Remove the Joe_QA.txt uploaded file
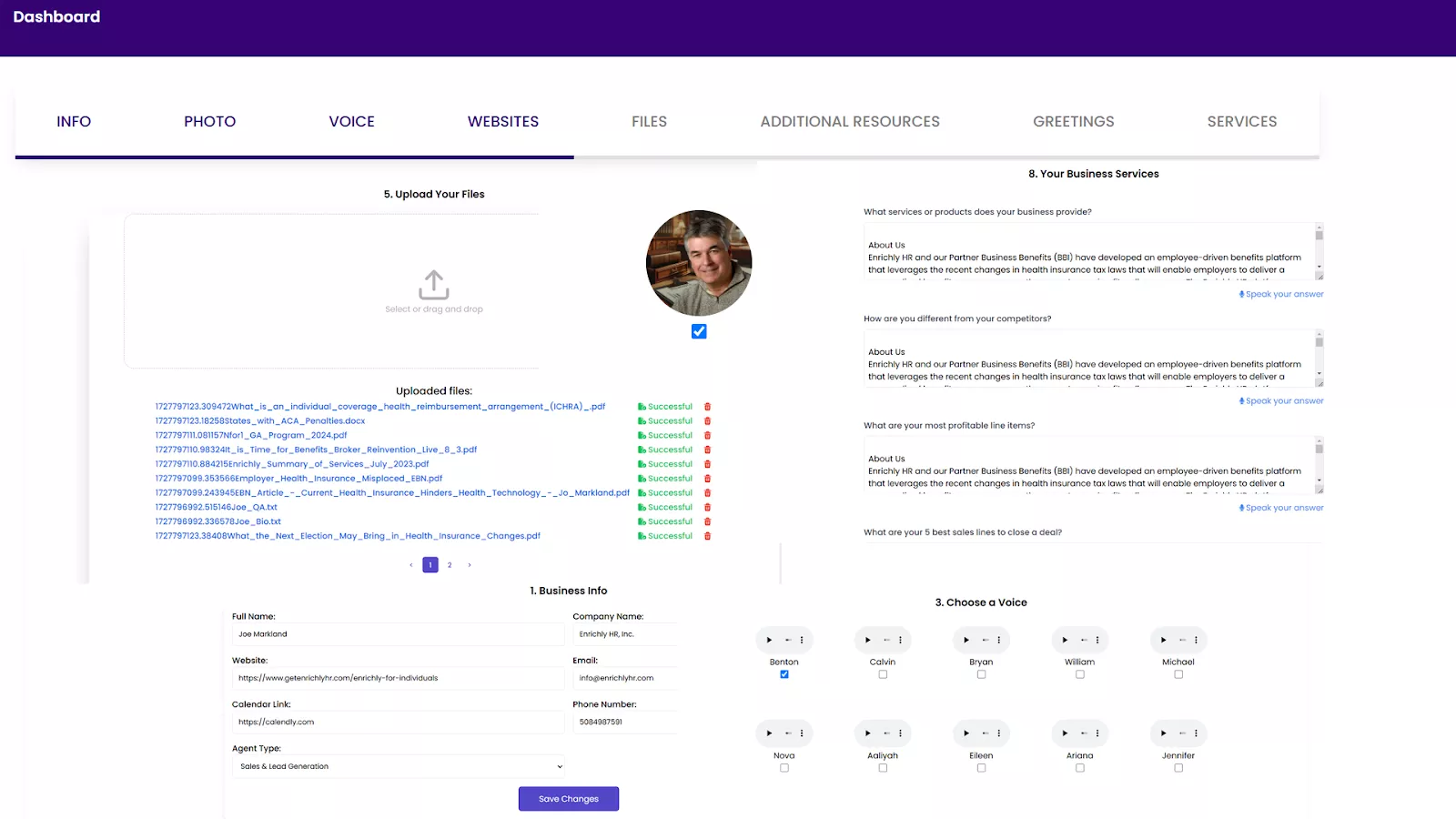Image resolution: width=1456 pixels, height=819 pixels. click(707, 508)
